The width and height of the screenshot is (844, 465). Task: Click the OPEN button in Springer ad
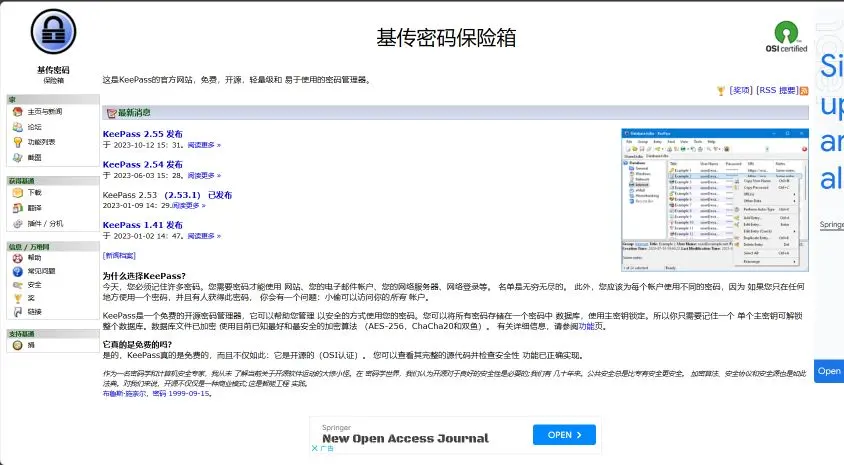coord(564,435)
